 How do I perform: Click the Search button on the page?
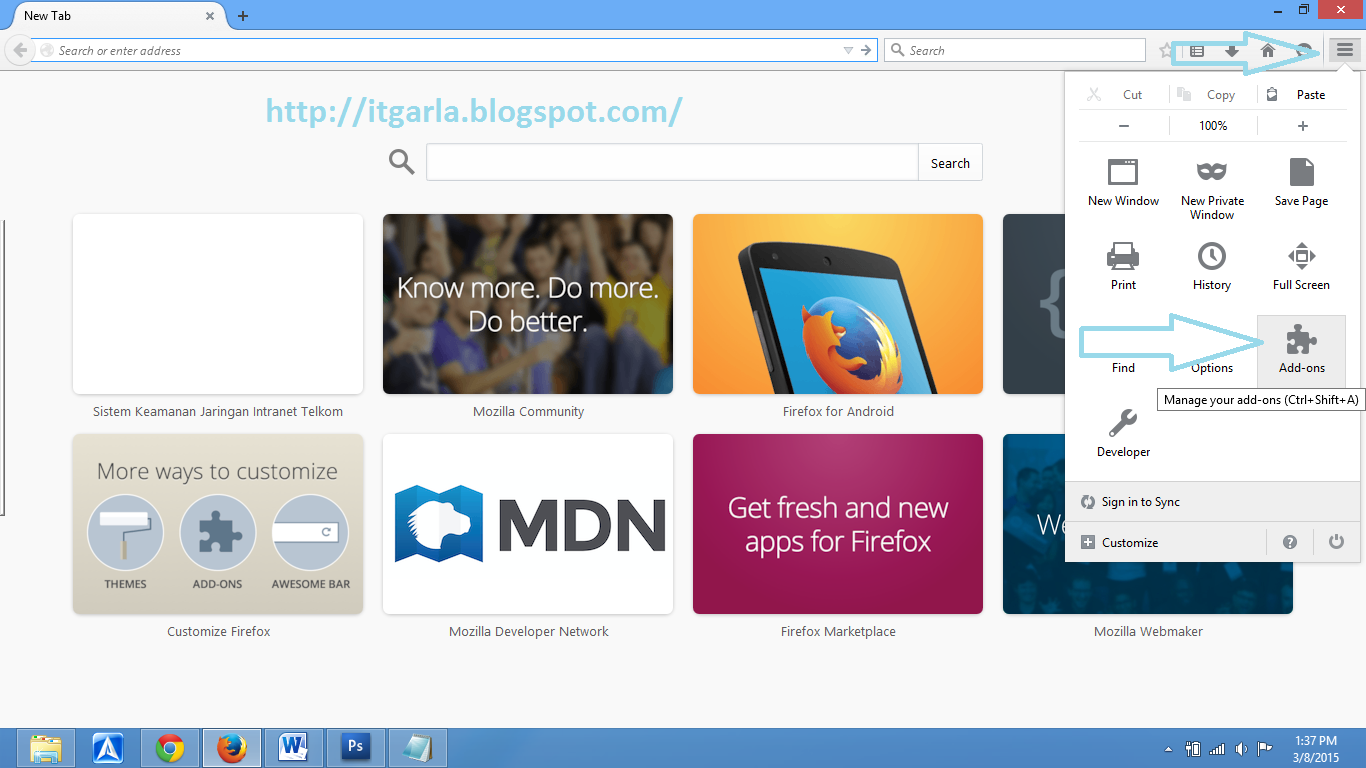point(950,163)
